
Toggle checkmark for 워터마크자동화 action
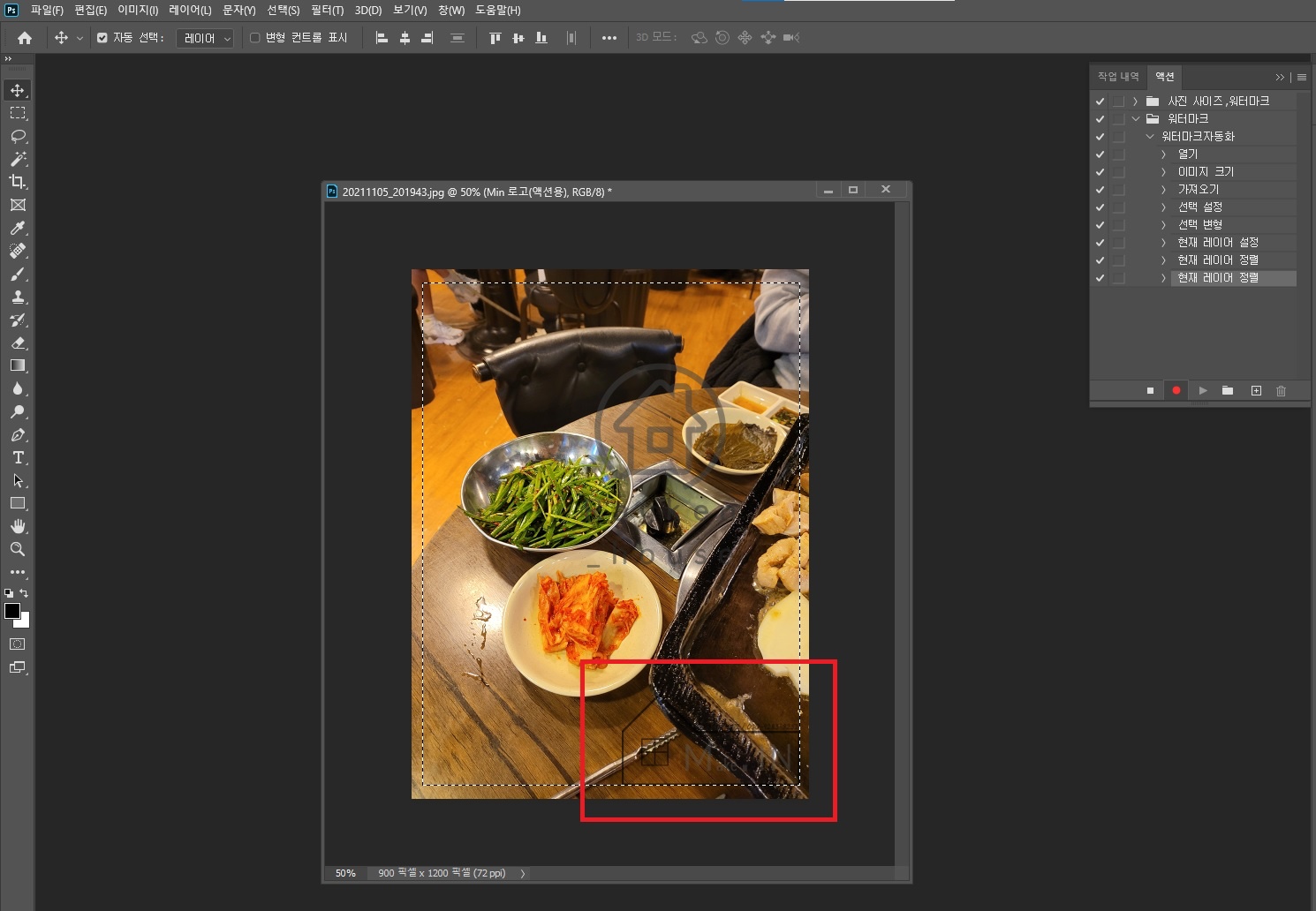coord(1100,137)
